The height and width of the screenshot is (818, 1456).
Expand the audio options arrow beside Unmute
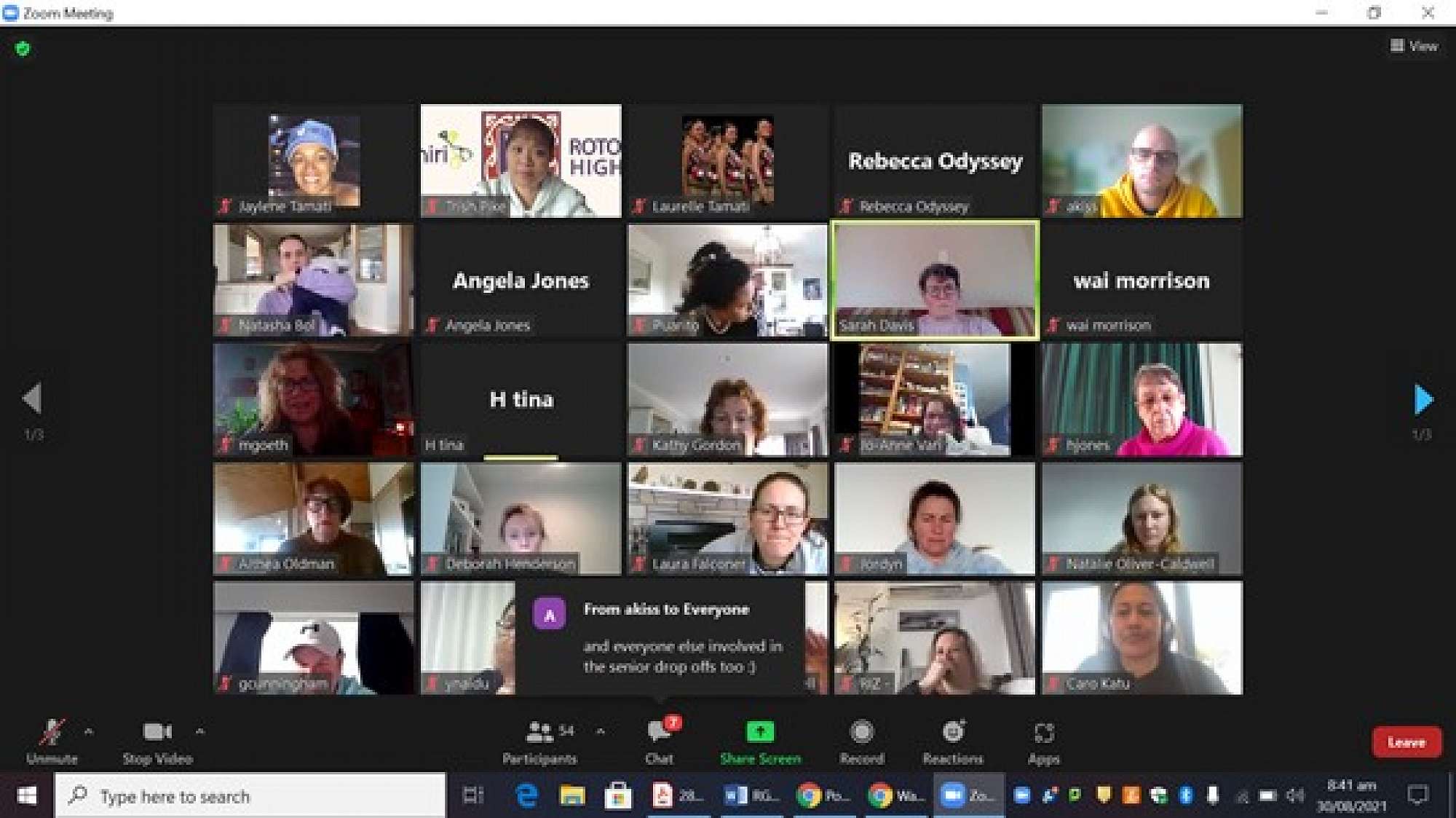pos(89,731)
